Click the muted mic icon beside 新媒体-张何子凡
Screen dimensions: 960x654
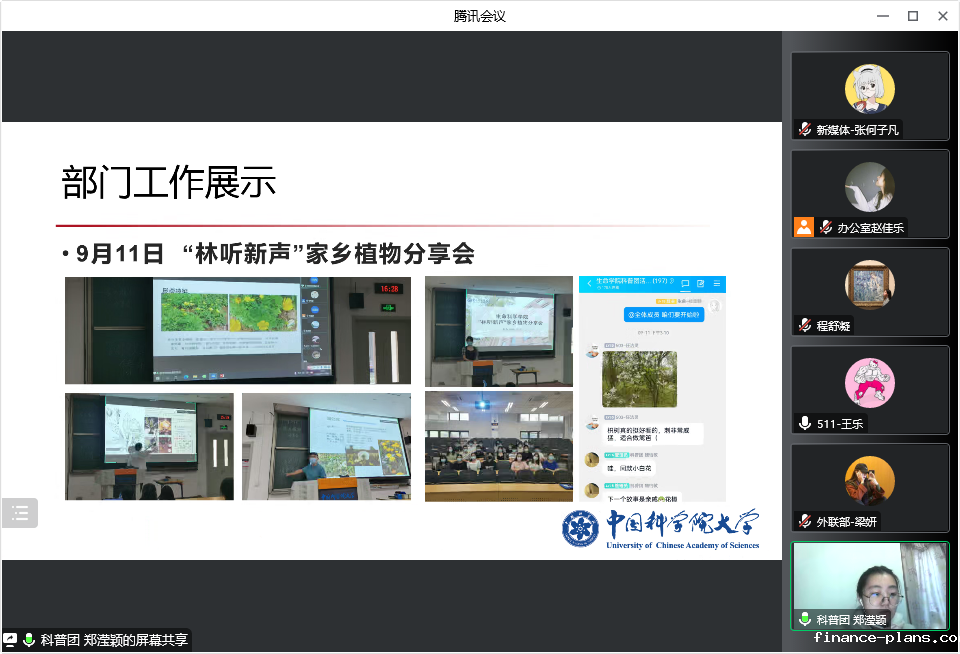coord(805,130)
